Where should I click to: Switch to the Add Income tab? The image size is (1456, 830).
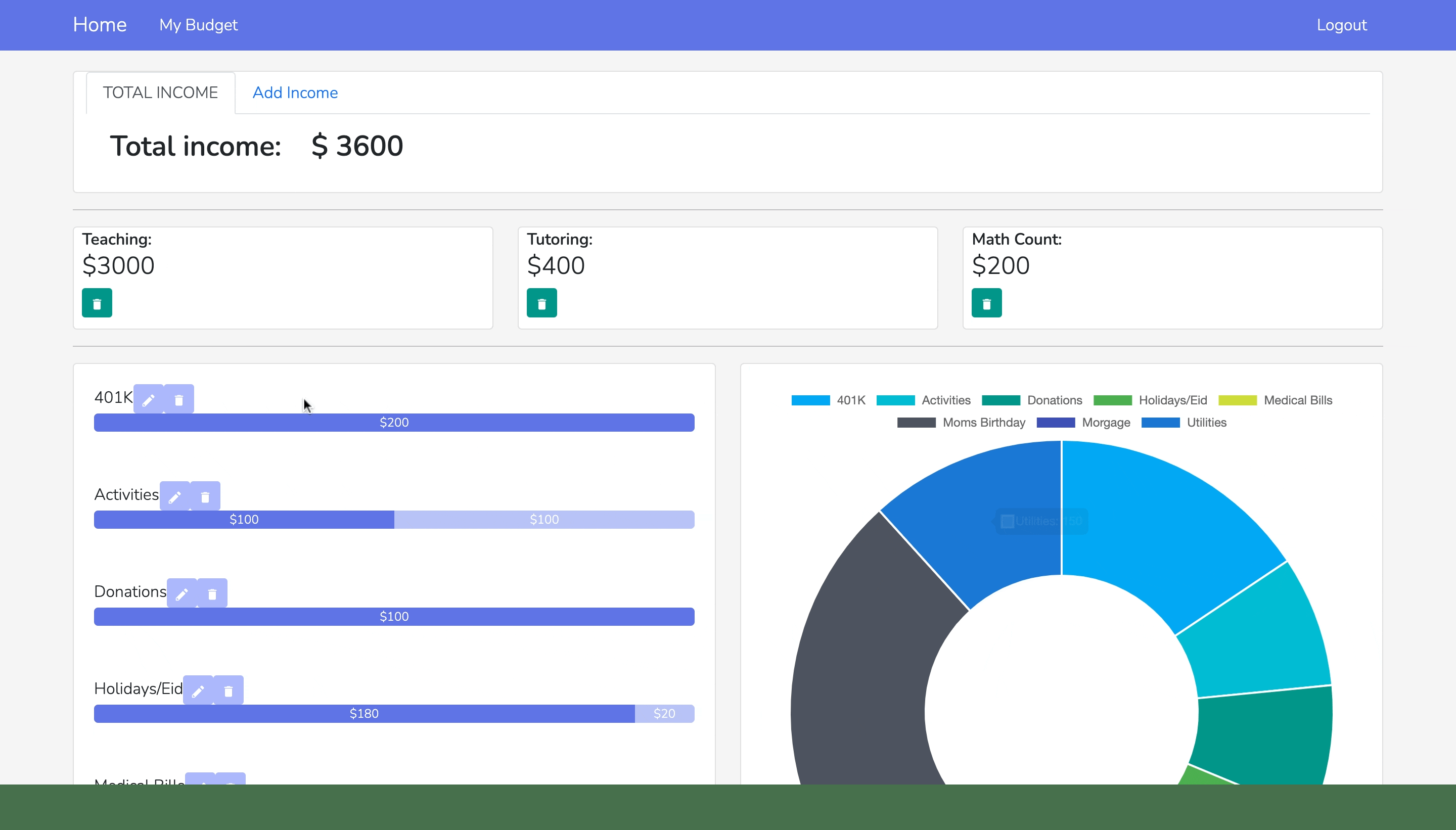[x=295, y=93]
